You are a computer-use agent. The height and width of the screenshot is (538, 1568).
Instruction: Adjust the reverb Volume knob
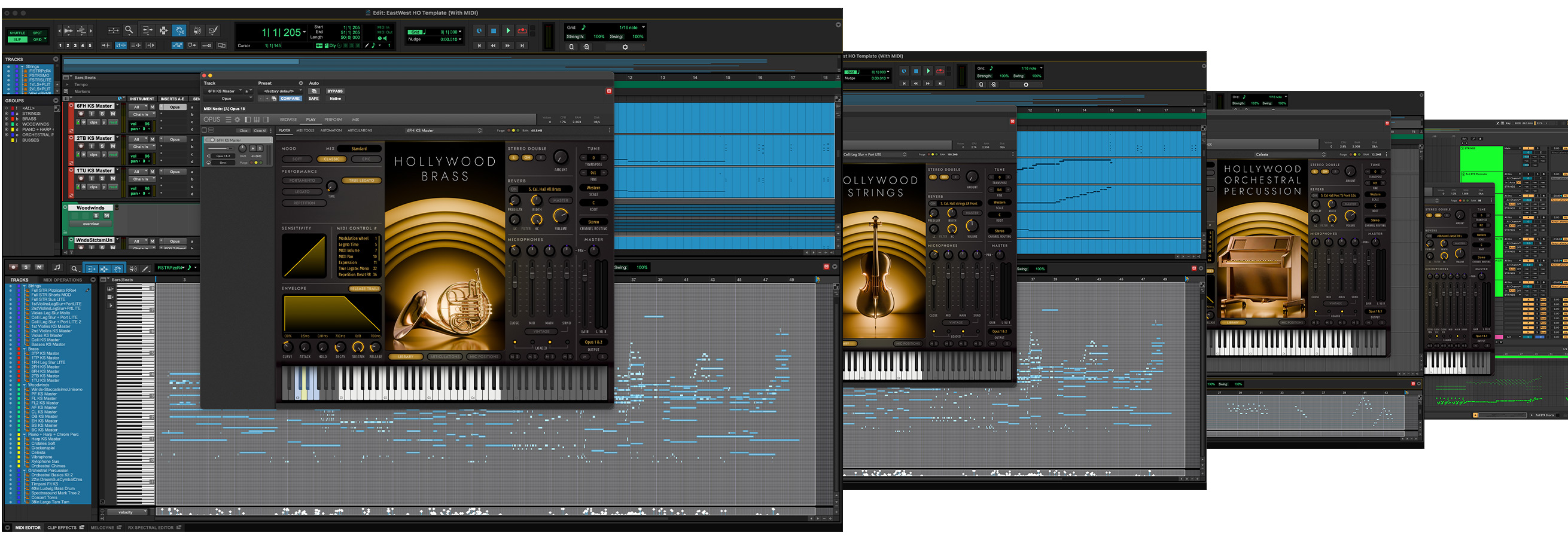pos(560,216)
